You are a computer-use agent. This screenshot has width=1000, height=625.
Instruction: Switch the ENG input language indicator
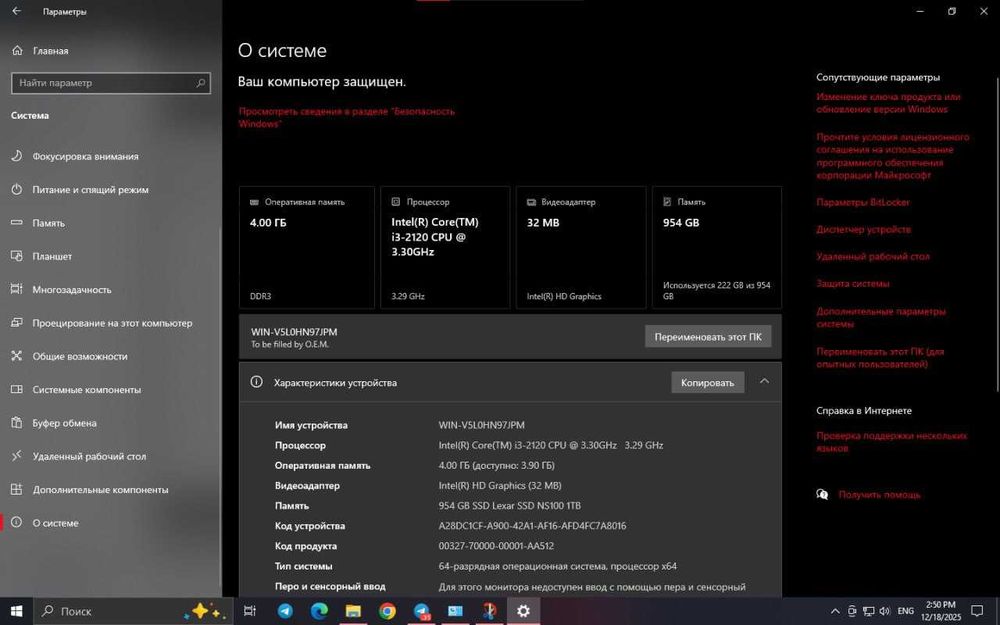click(x=906, y=611)
